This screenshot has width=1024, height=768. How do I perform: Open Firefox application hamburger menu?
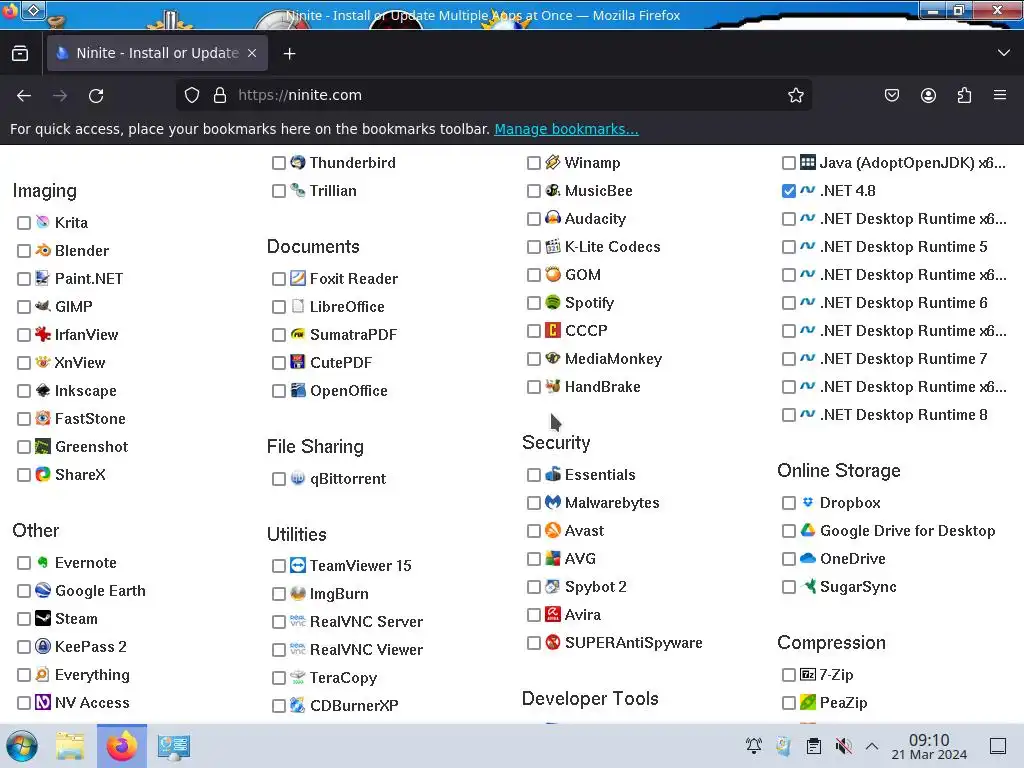pyautogui.click(x=1000, y=95)
